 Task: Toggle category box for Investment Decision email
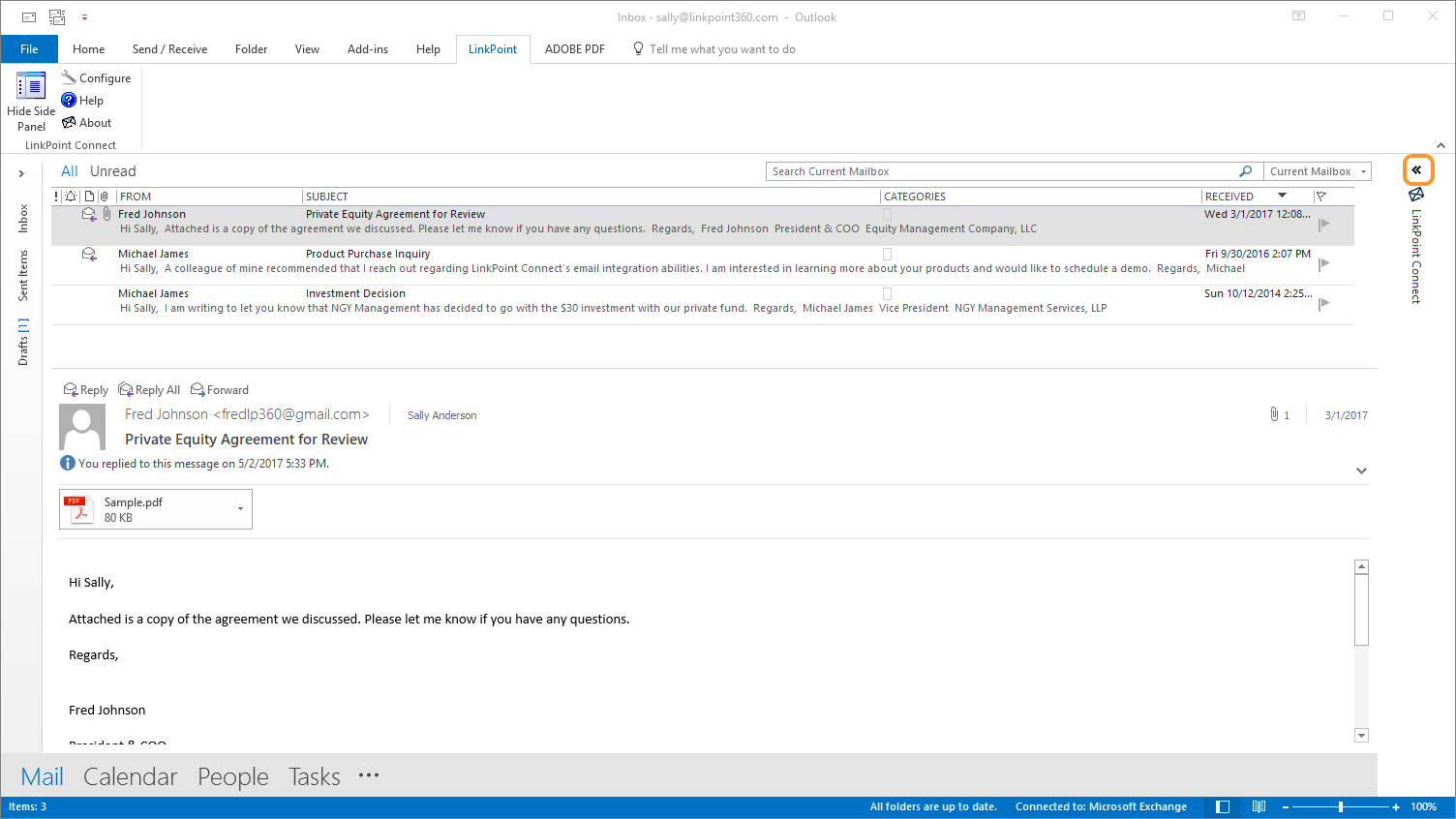pos(887,293)
